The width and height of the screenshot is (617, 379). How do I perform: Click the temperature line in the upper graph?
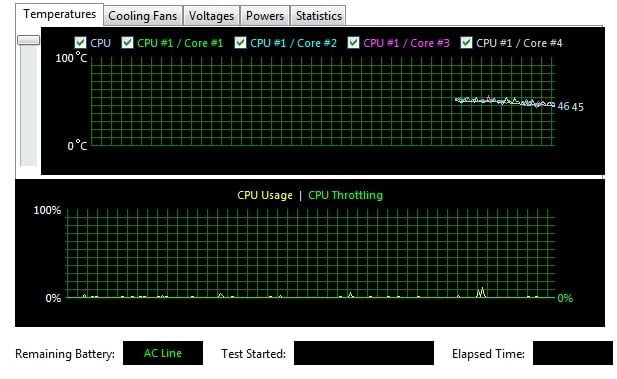(x=505, y=102)
